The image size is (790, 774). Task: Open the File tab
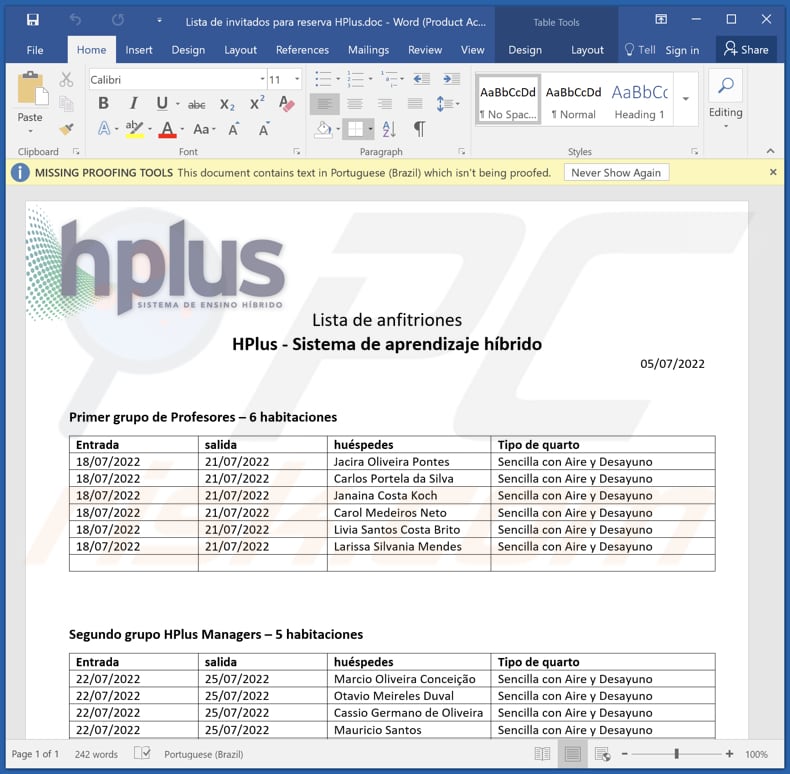click(x=35, y=50)
